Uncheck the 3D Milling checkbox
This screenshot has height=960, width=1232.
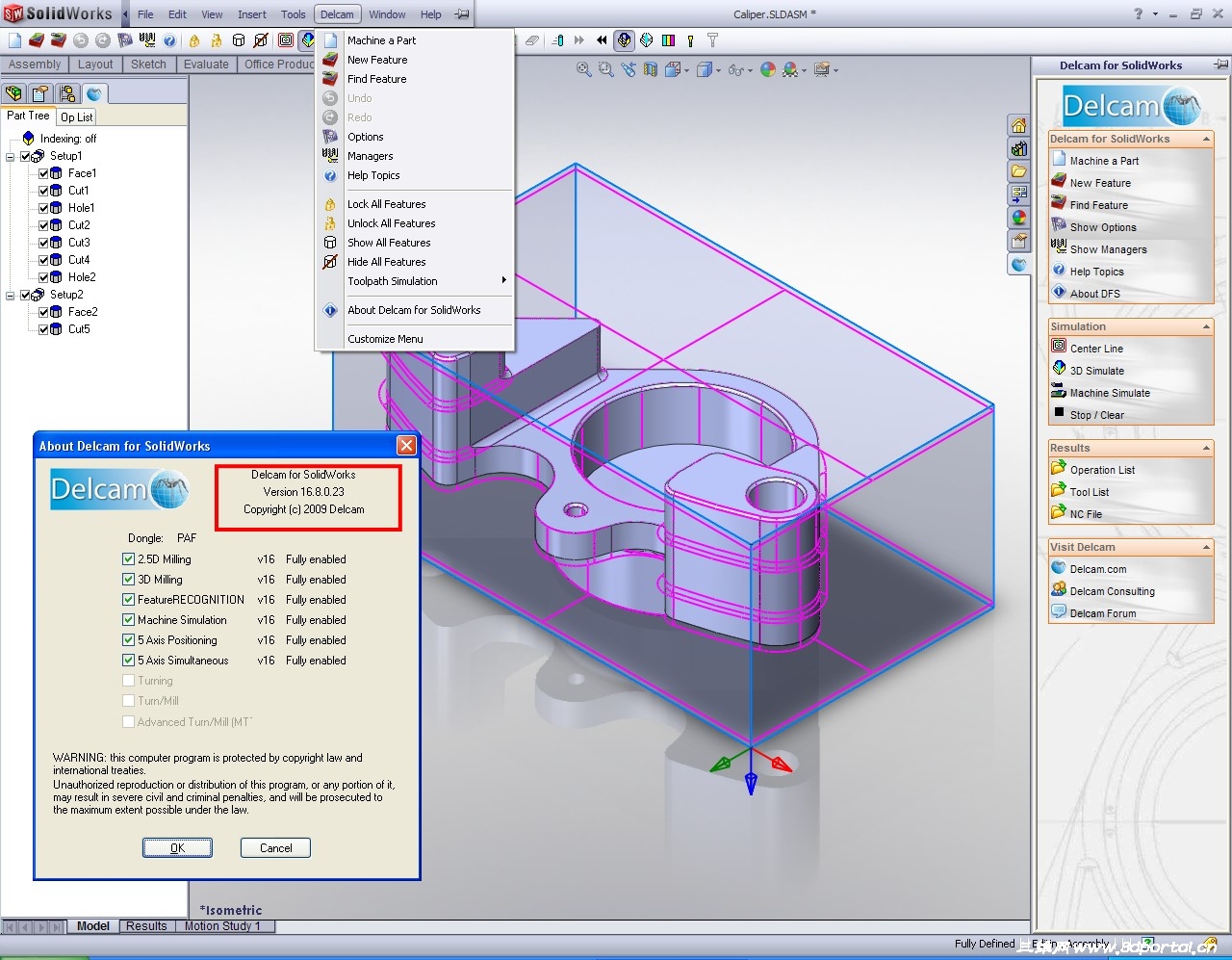128,579
